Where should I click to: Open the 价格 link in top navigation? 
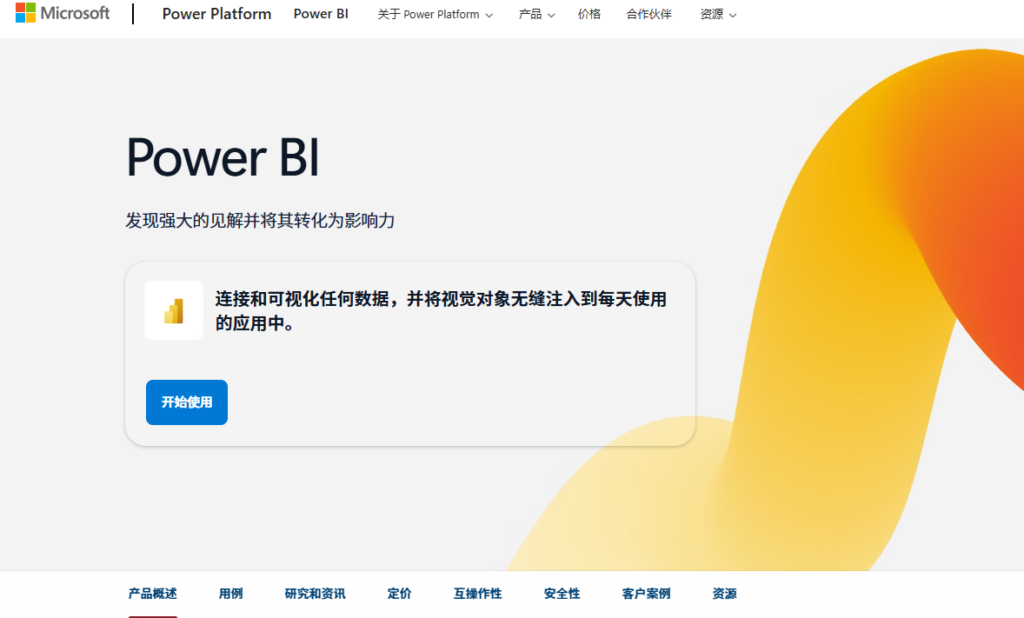(589, 15)
